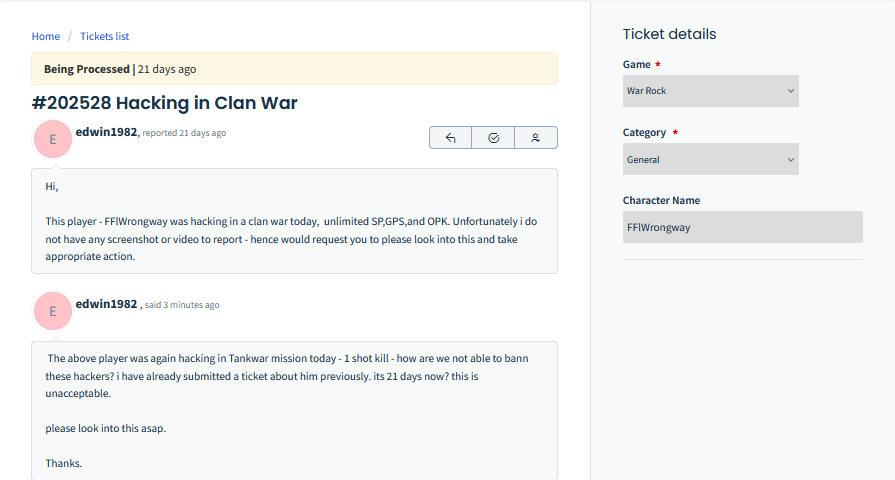Click the Ticket details heading
895x480 pixels.
click(669, 34)
